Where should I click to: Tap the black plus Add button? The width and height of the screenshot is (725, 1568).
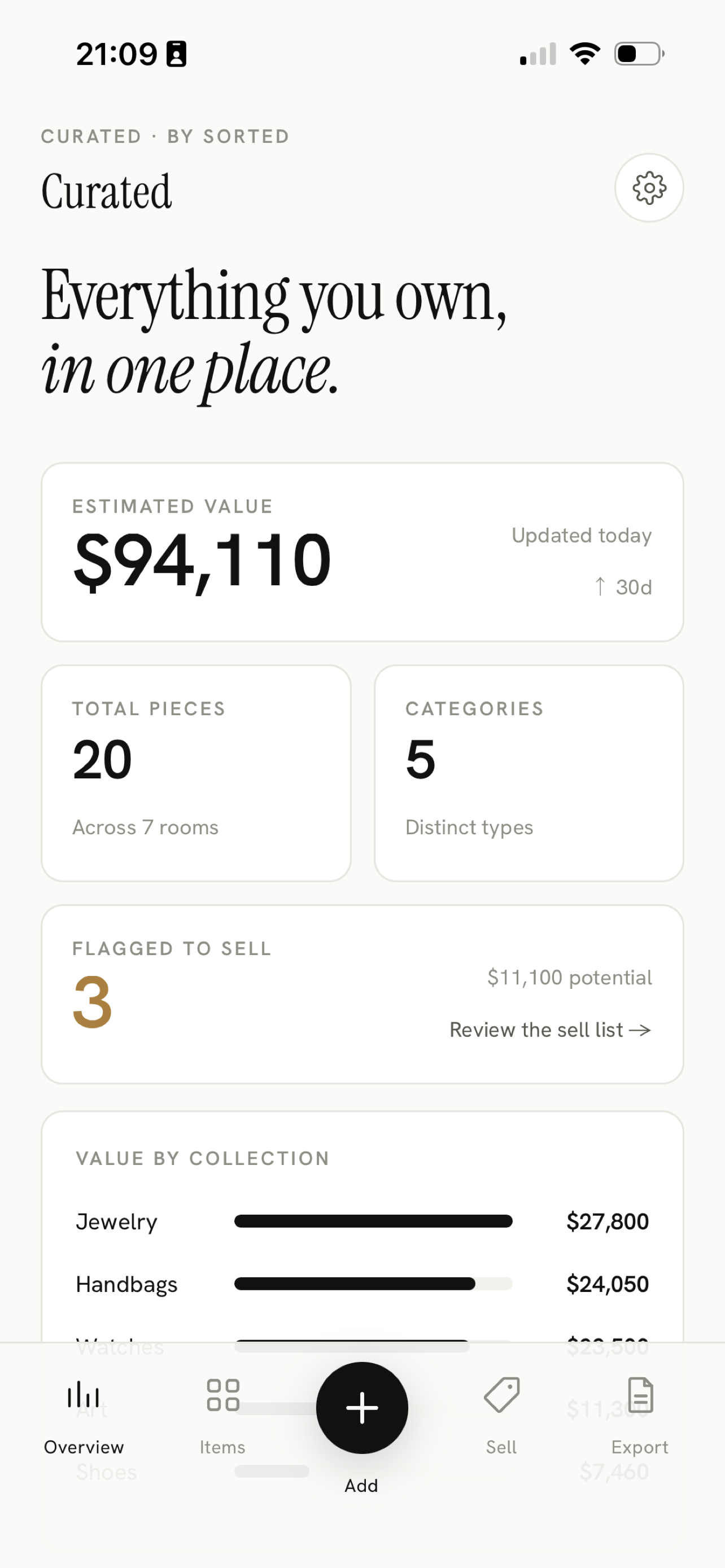[x=362, y=1407]
